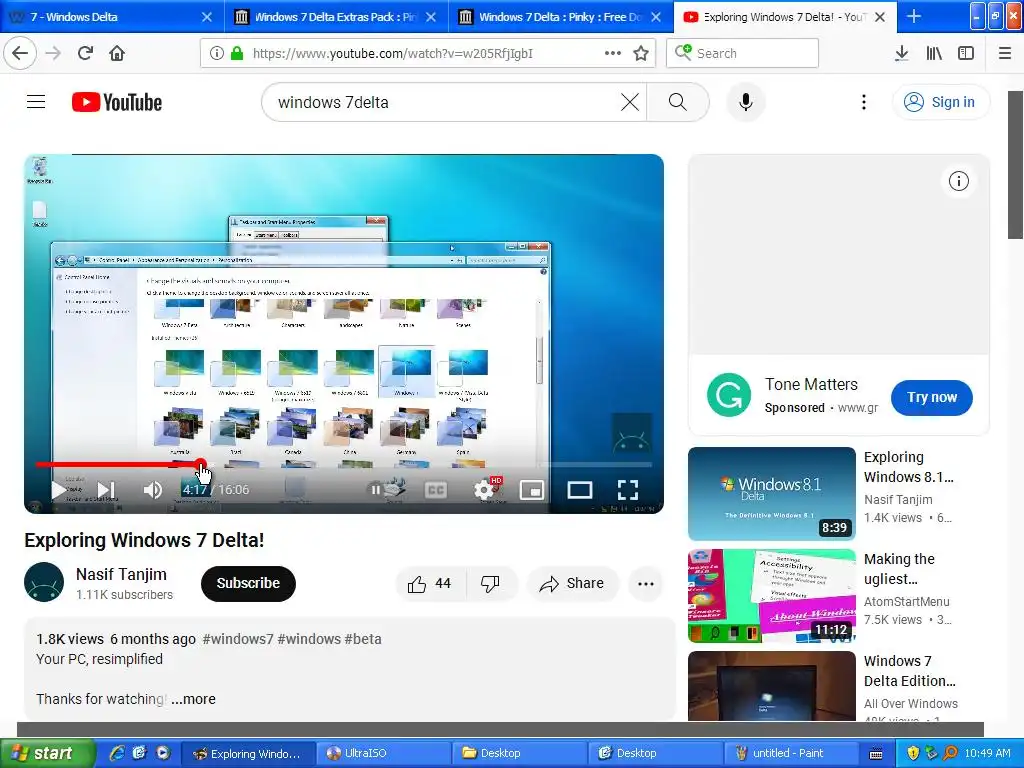Launch Internet Explorer from Quick Launch
Viewport: 1024px width, 768px height.
pyautogui.click(x=118, y=752)
